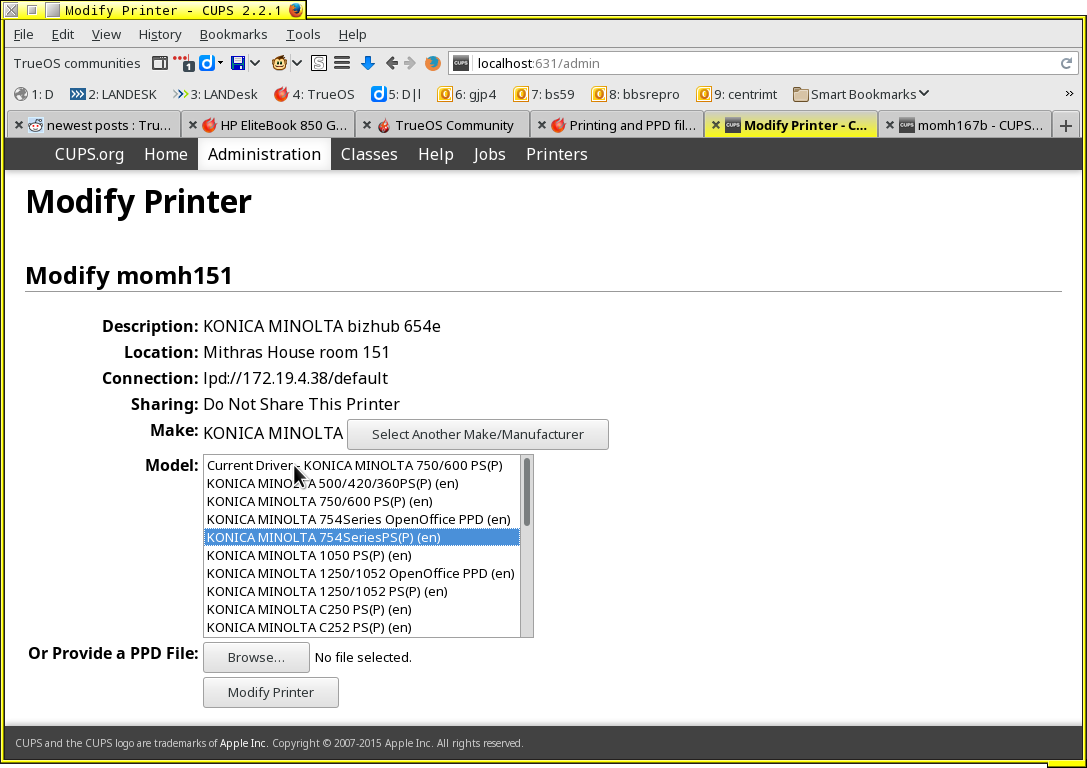Open '9: centrimt' bookmark
1087x768 pixels.
737,94
